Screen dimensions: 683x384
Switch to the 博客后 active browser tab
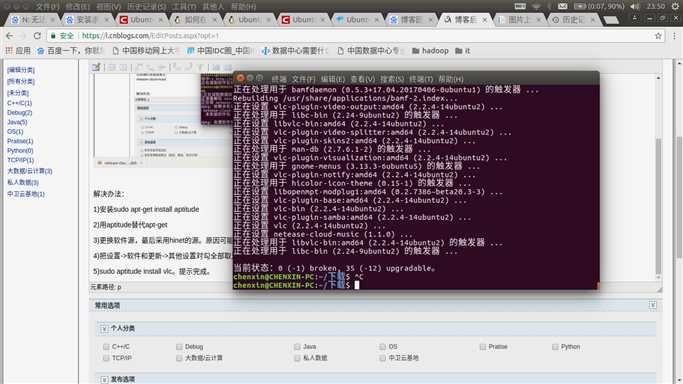pyautogui.click(x=465, y=20)
